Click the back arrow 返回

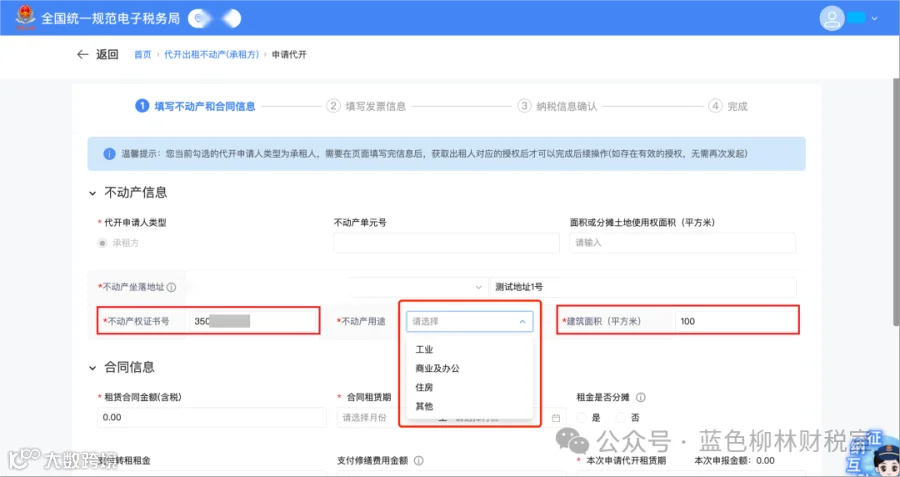[97, 55]
